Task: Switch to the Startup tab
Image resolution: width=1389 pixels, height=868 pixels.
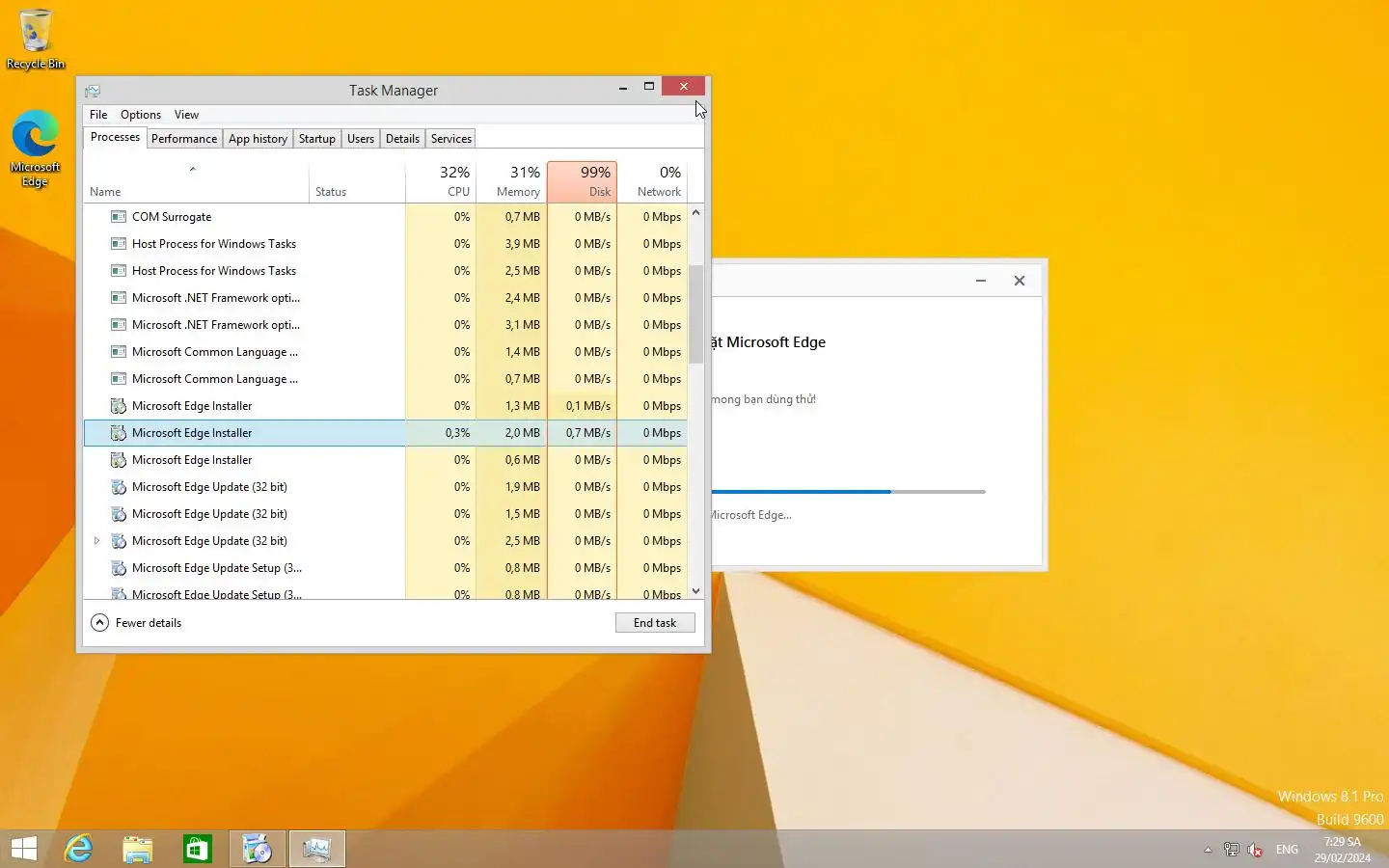Action: [x=317, y=139]
